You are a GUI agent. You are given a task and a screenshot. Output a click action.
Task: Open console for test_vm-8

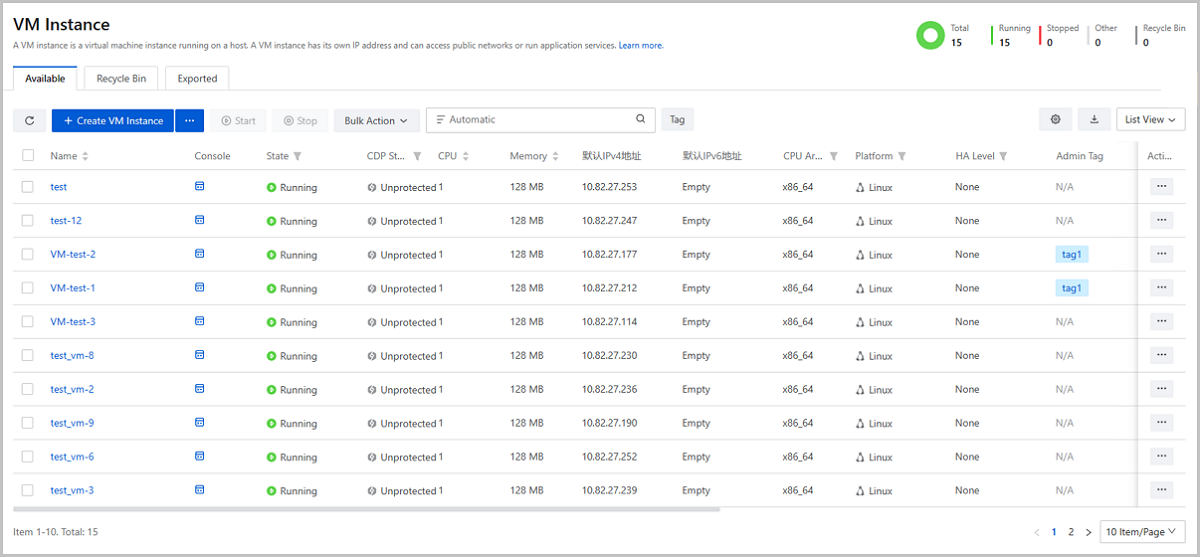click(x=199, y=355)
